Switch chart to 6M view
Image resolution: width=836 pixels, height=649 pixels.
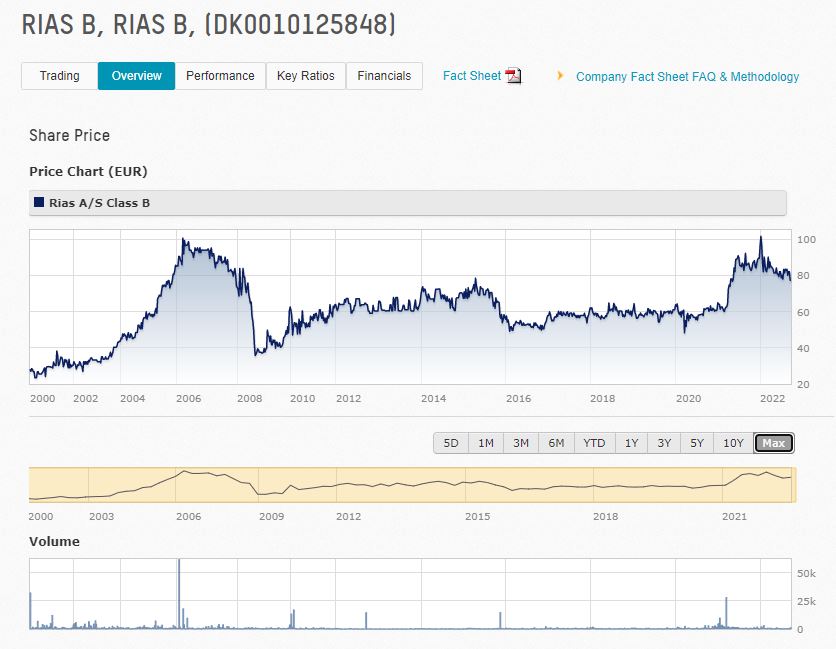[x=557, y=442]
